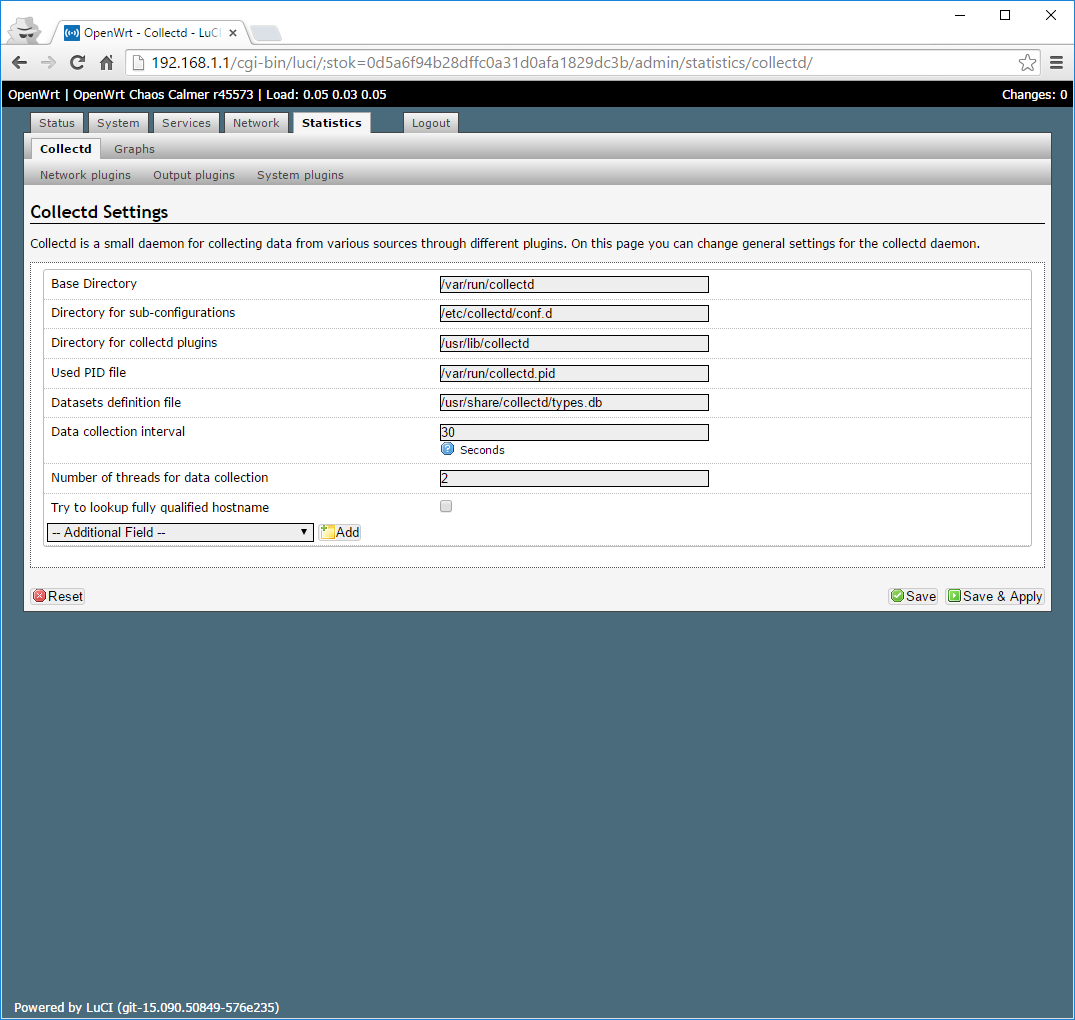Open the System plugins submenu
1075x1020 pixels.
click(300, 175)
